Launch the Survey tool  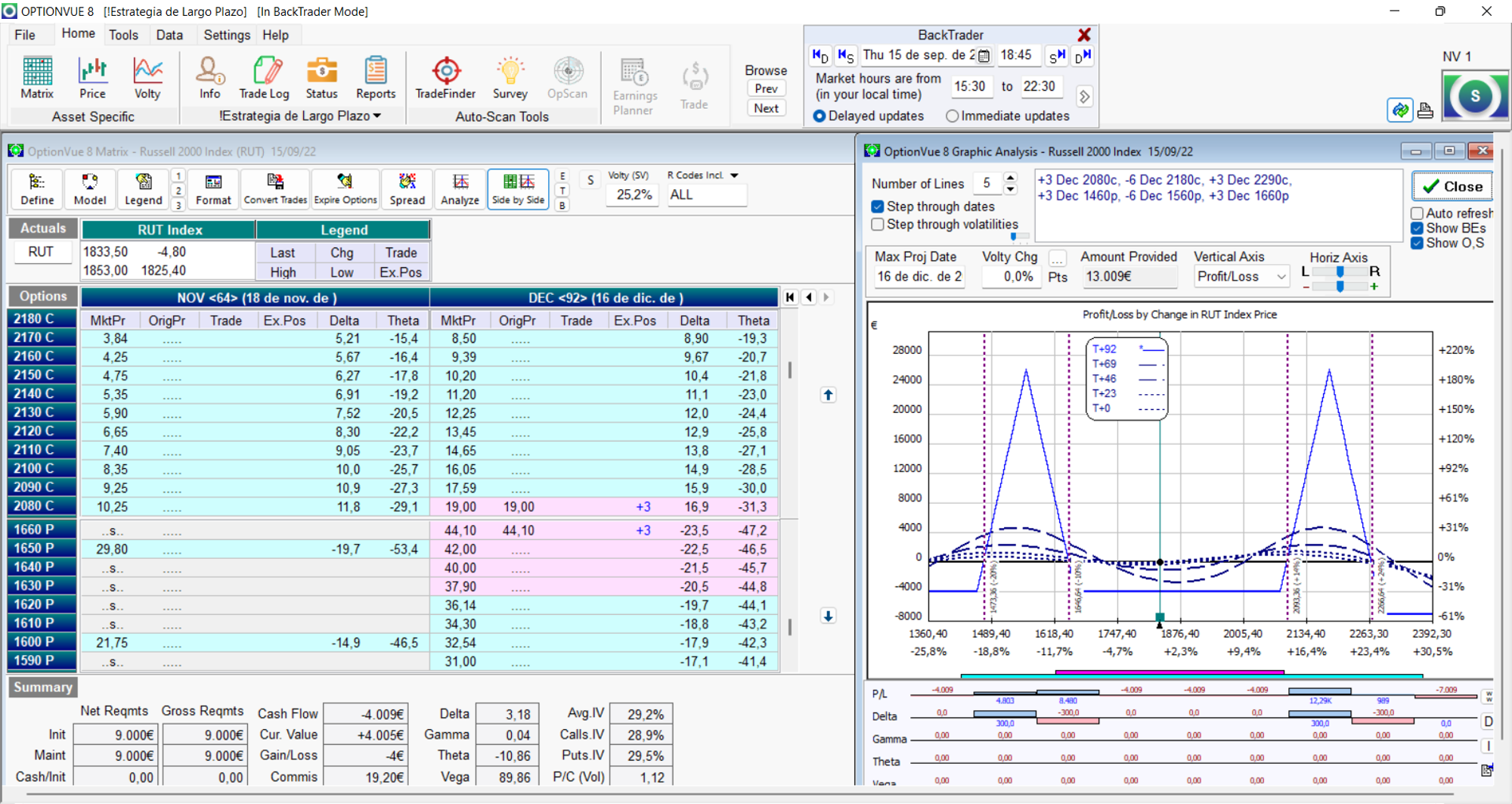[510, 78]
